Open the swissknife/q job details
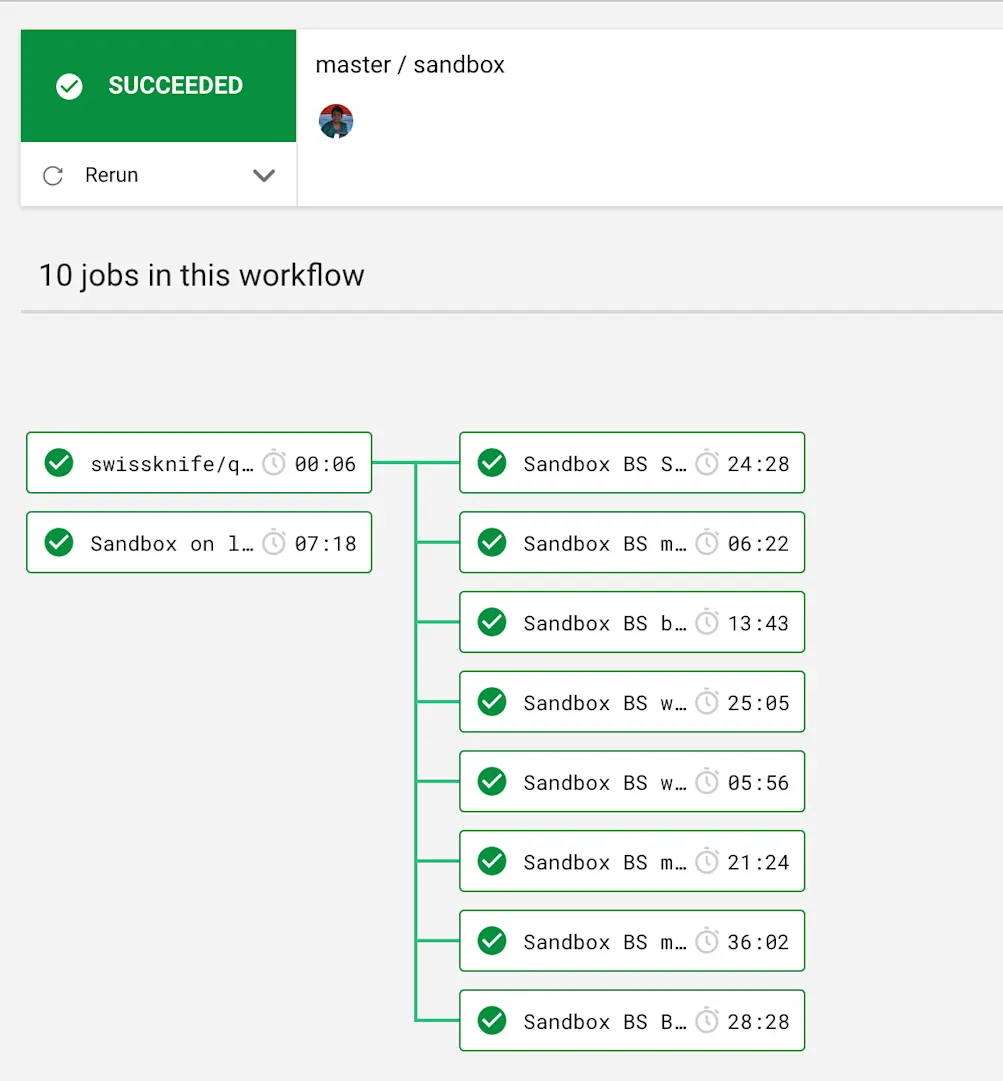 (x=198, y=463)
